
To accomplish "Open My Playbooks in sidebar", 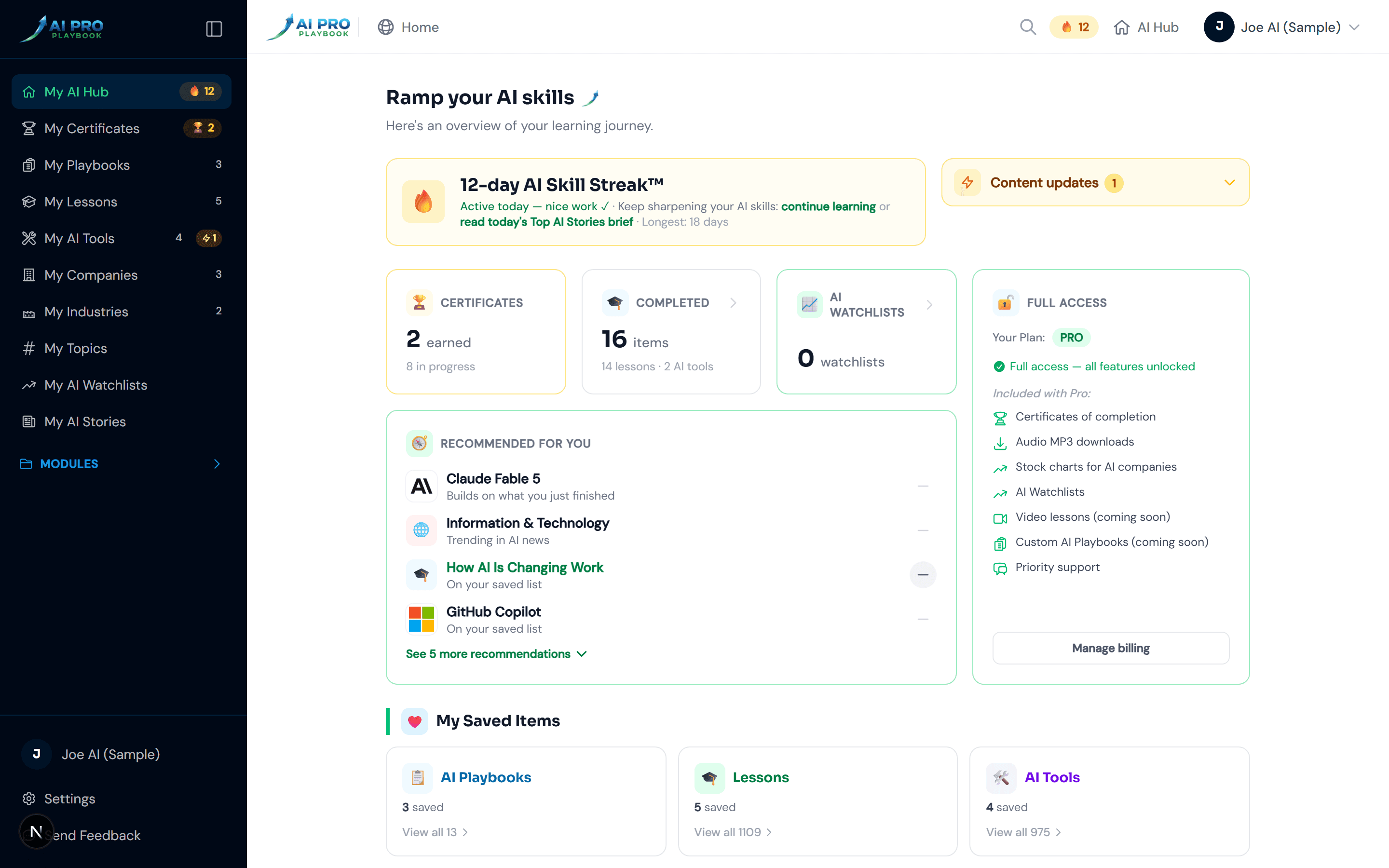I will pos(121,165).
